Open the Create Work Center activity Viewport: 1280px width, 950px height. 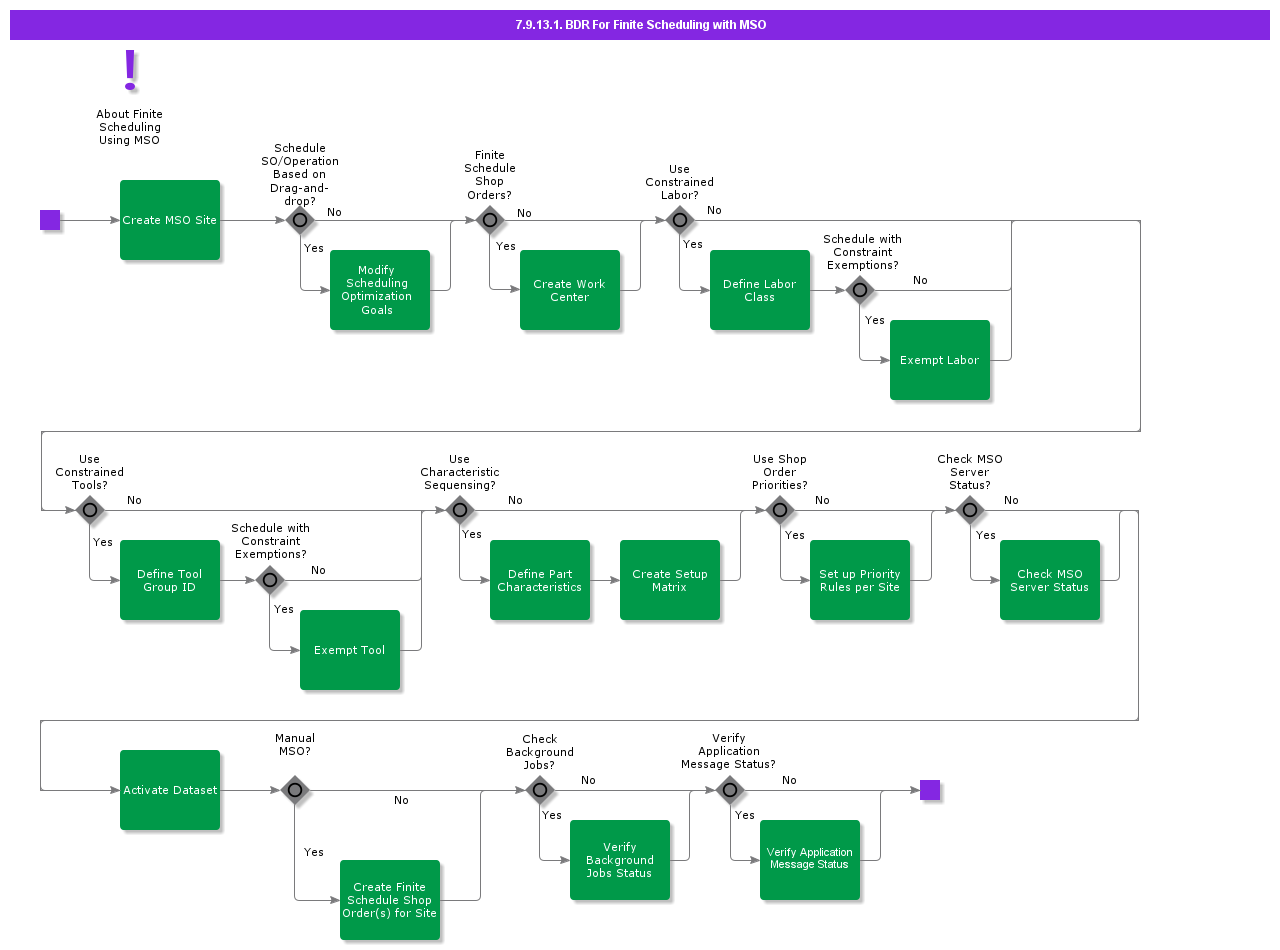click(x=570, y=290)
